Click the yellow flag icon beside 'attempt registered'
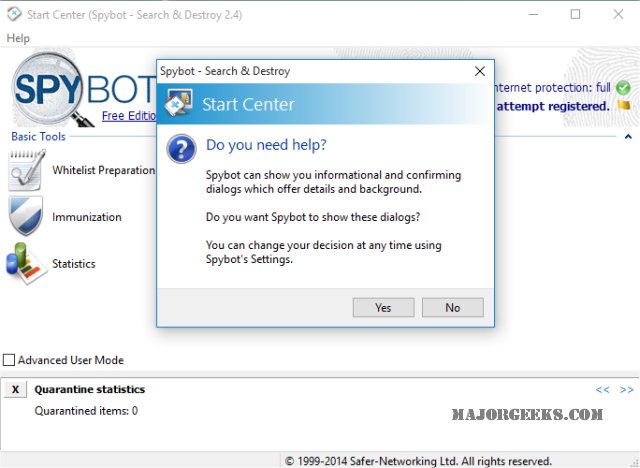The height and width of the screenshot is (468, 640). (x=624, y=106)
